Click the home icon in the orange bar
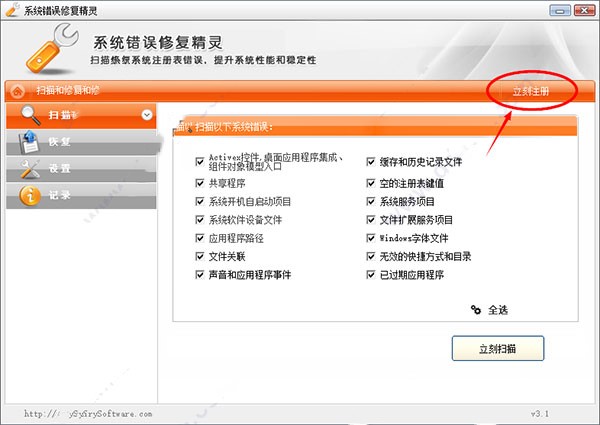The width and height of the screenshot is (600, 425). coord(17,91)
